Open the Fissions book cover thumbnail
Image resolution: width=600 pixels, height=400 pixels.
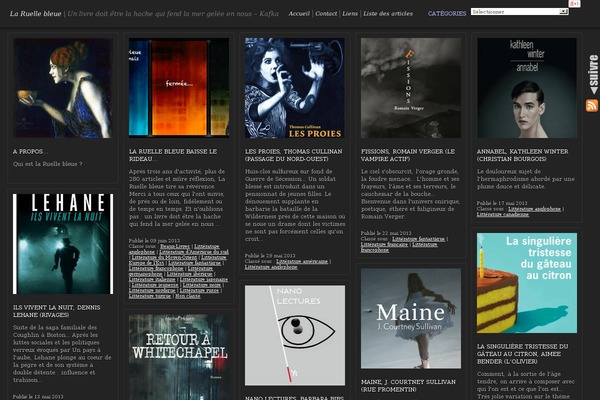pos(411,88)
